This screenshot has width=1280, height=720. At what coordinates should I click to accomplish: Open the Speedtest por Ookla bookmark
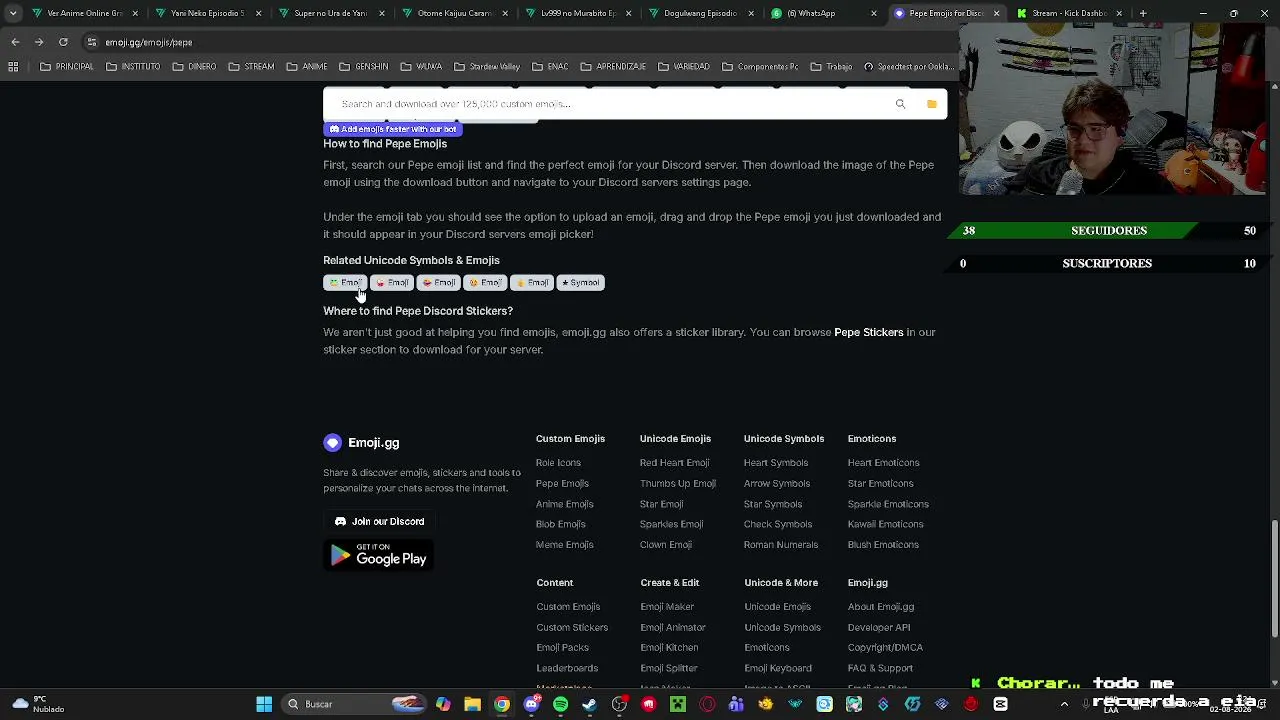(x=908, y=67)
